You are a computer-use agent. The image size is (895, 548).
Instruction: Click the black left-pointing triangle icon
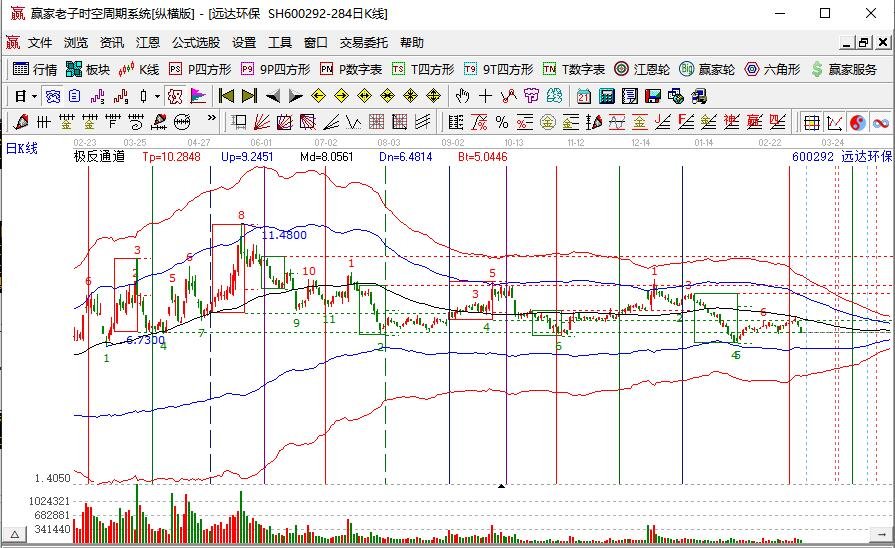pos(273,96)
